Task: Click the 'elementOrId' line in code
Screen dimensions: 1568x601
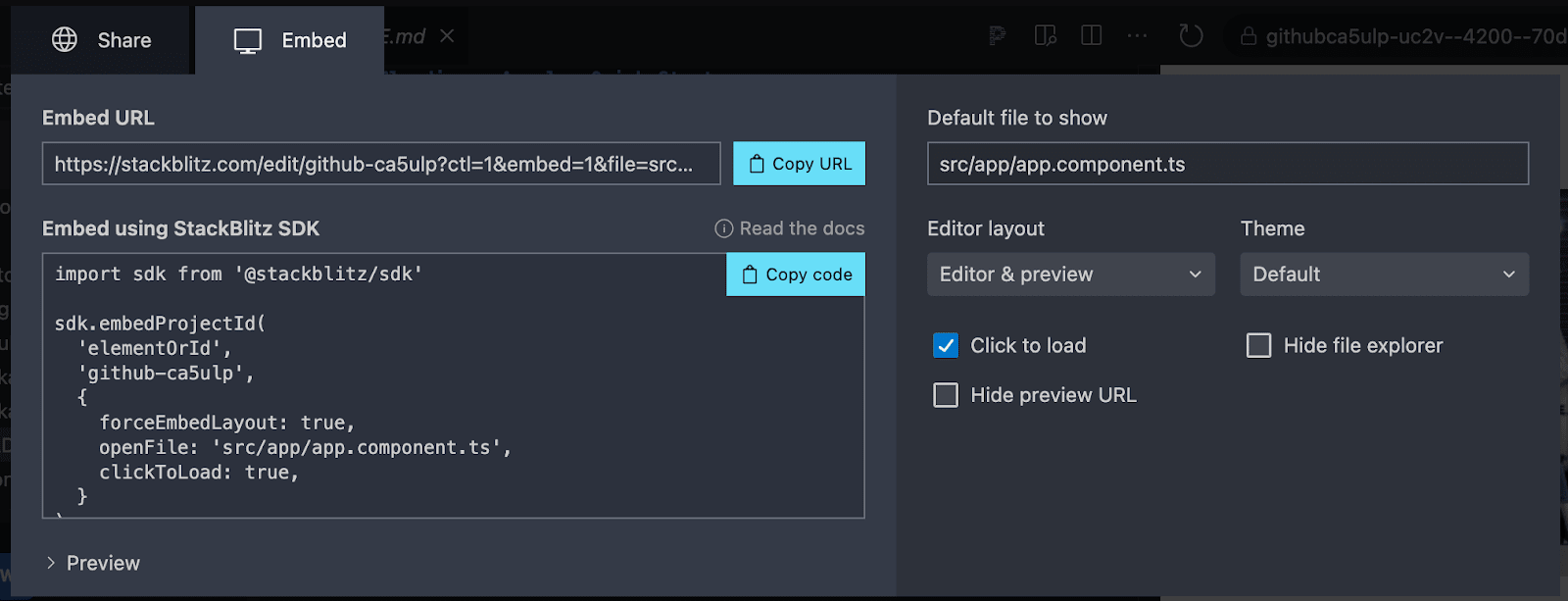Action: point(155,348)
